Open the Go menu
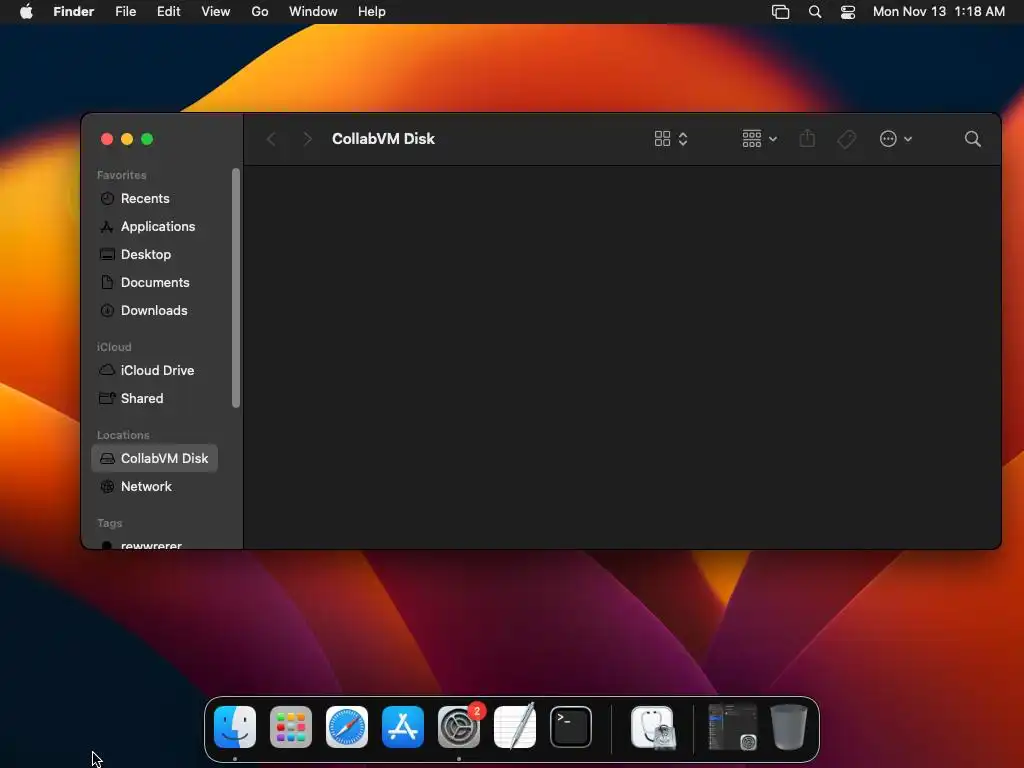The image size is (1024, 768). click(260, 12)
